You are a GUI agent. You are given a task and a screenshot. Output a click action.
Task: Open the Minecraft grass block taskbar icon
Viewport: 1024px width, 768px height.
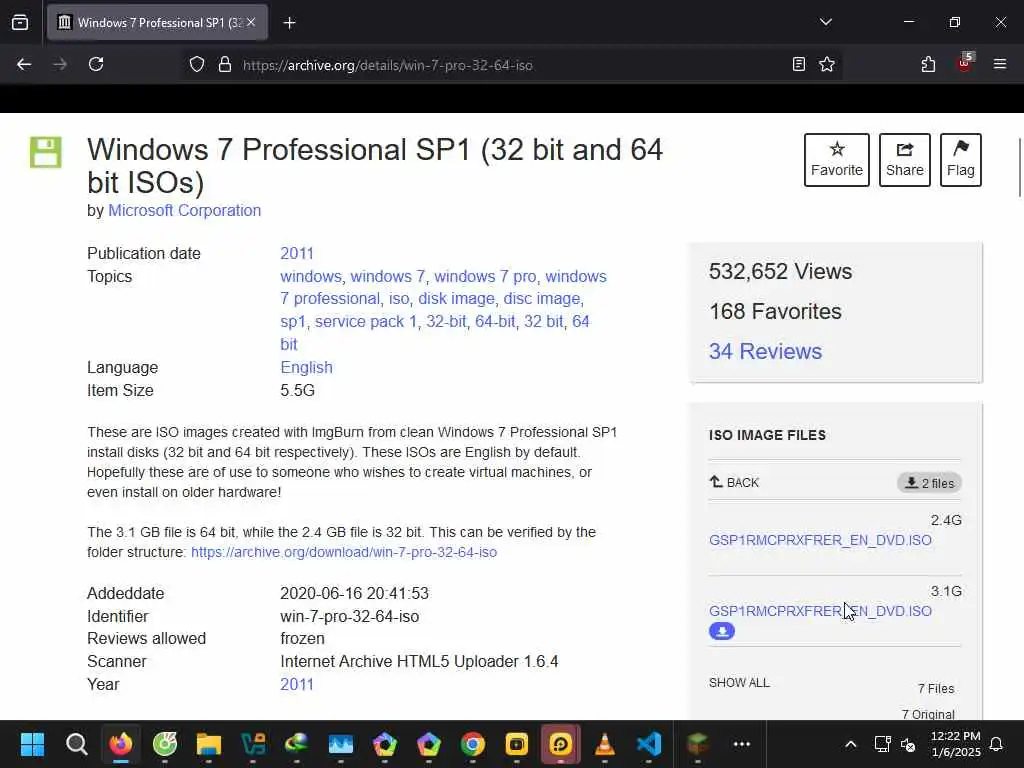point(697,744)
